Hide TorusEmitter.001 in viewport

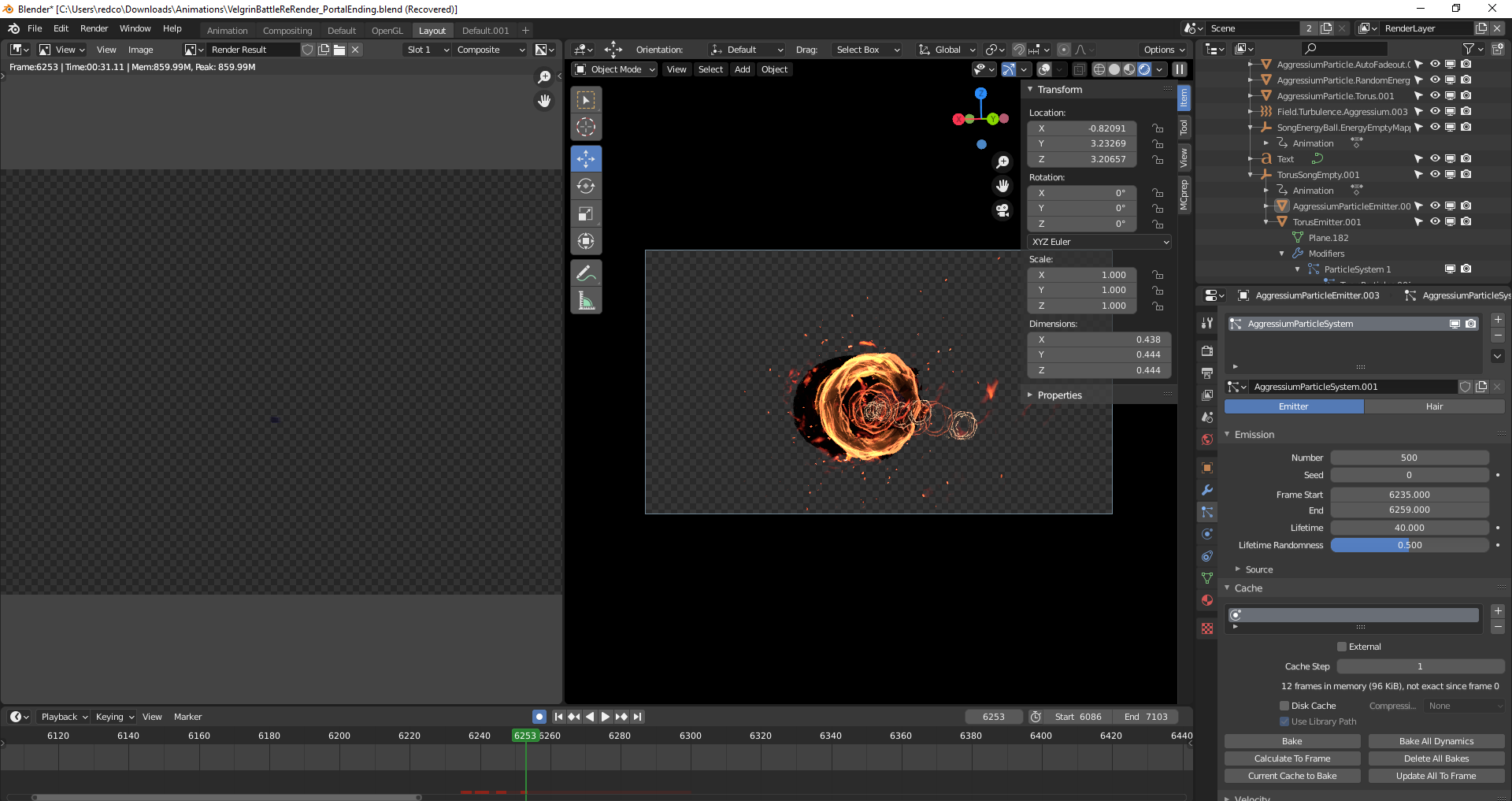pyautogui.click(x=1435, y=221)
